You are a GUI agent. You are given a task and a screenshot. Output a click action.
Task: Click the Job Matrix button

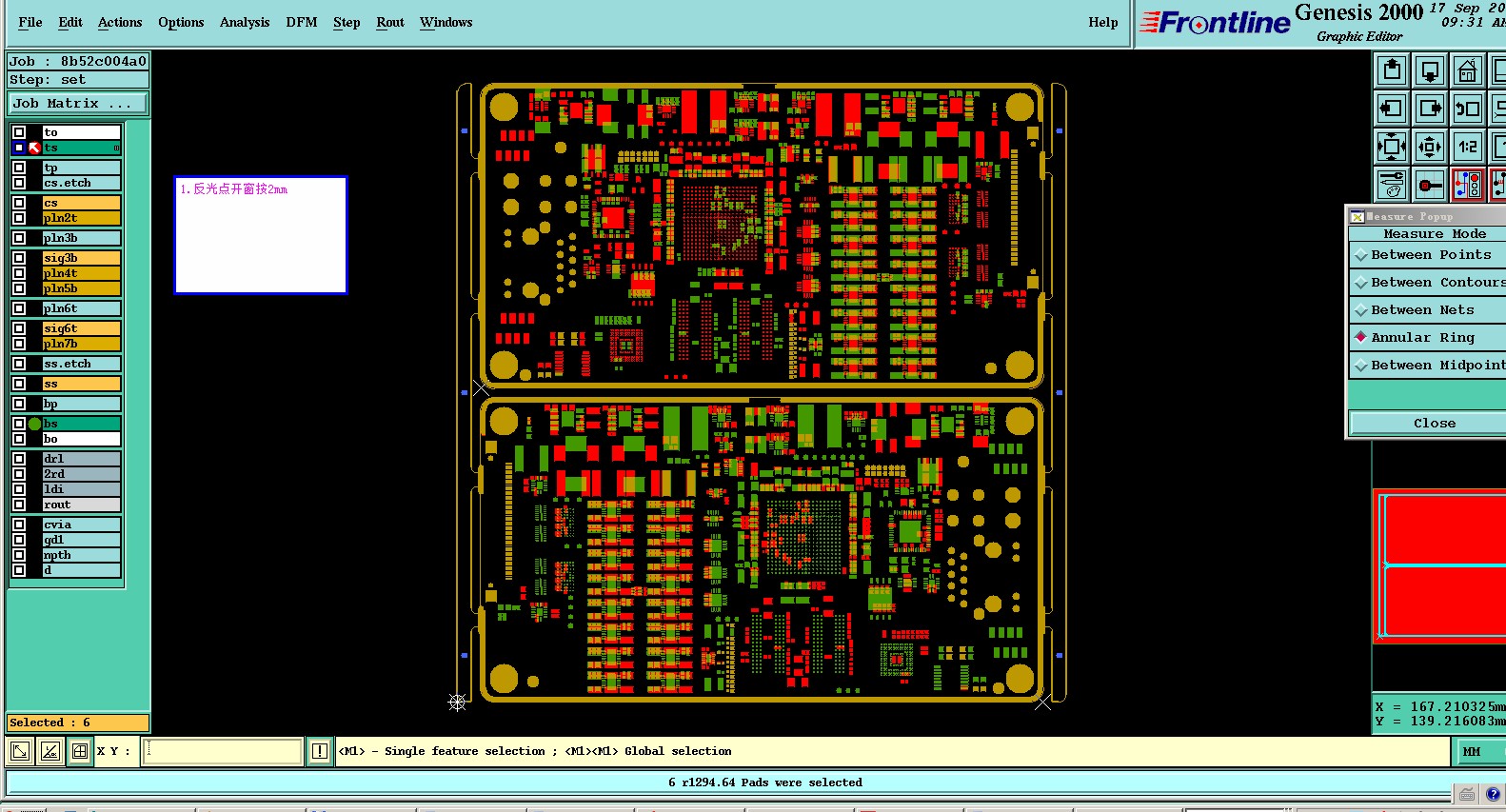(78, 104)
